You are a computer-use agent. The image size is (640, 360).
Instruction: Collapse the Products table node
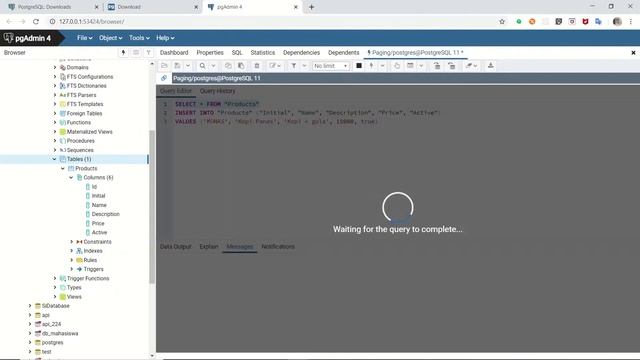pyautogui.click(x=63, y=168)
